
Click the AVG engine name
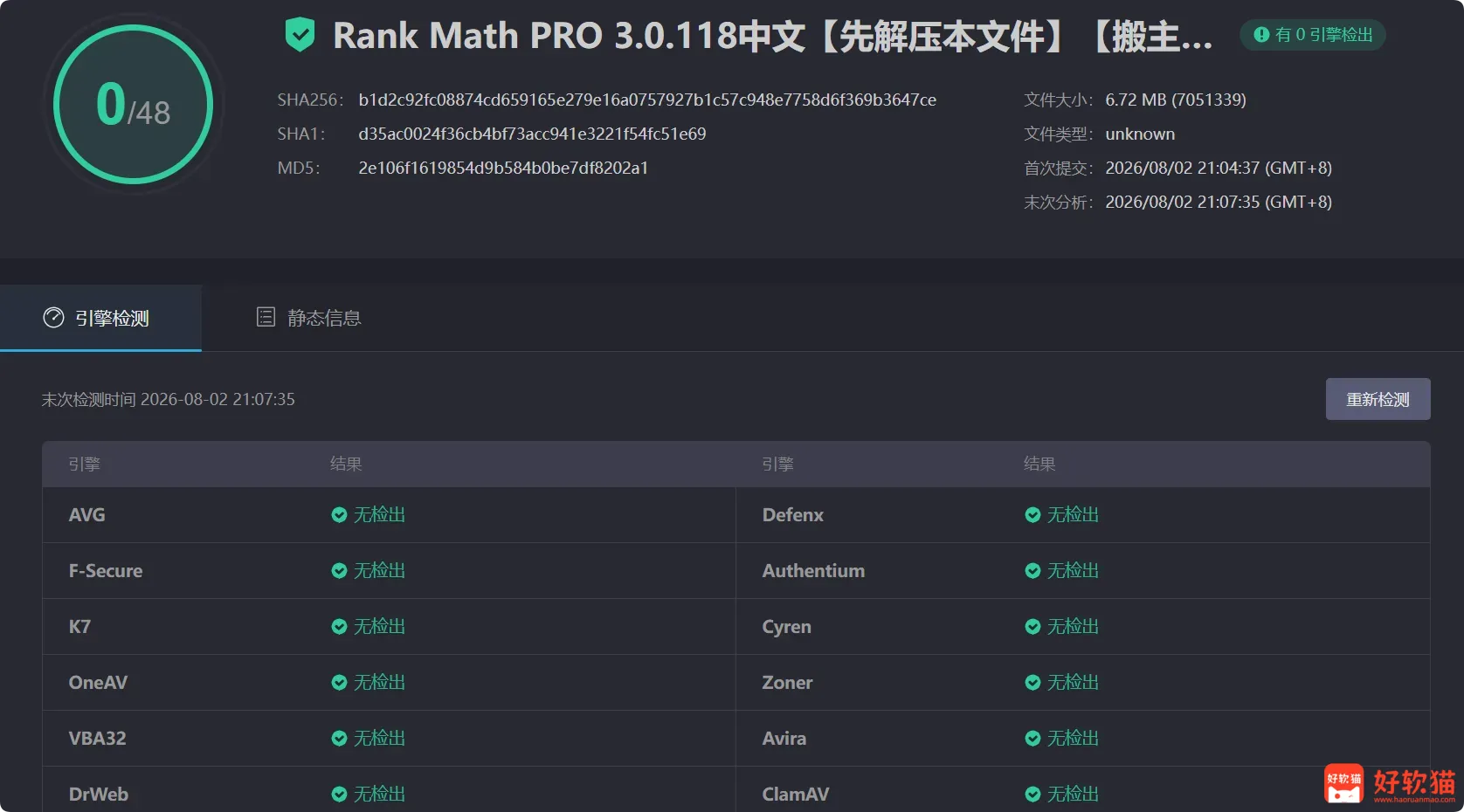(x=86, y=515)
